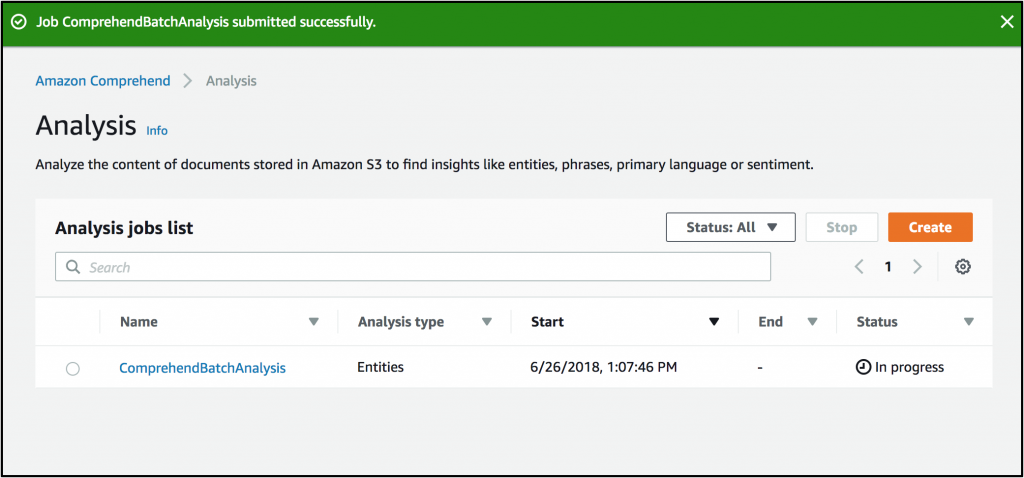1024x478 pixels.
Task: Dismiss the green success notification banner
Action: point(1006,22)
